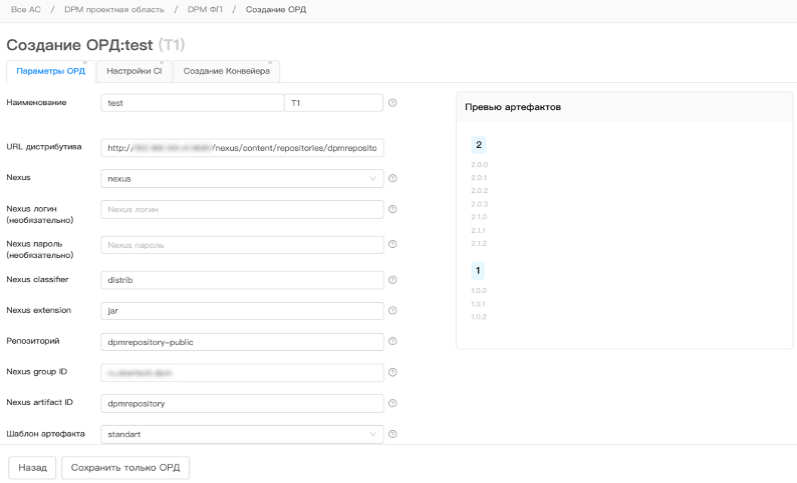Viewport: 797px width, 483px height.
Task: Click Сохранить только ОРД button
Action: click(125, 467)
